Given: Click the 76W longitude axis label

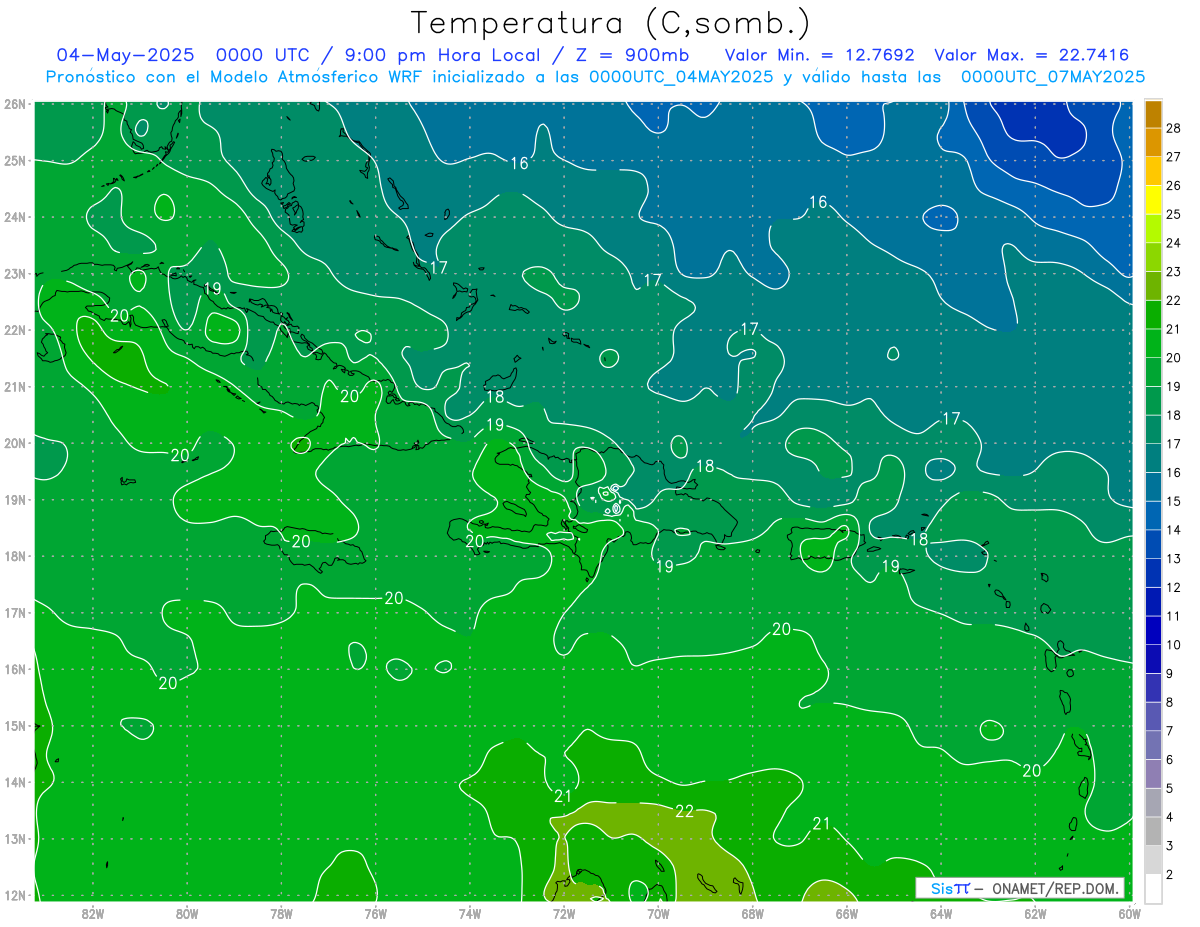Looking at the screenshot, I should tap(376, 913).
